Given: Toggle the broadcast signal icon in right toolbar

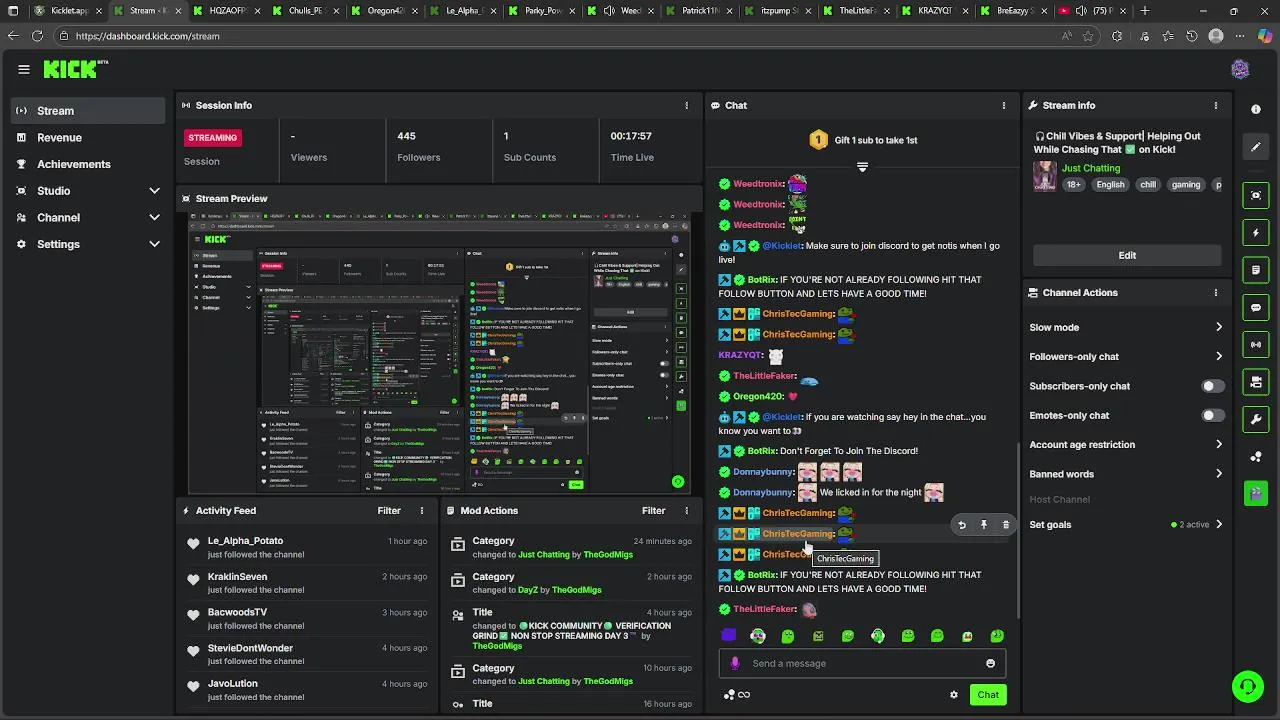Looking at the screenshot, I should 1256,345.
